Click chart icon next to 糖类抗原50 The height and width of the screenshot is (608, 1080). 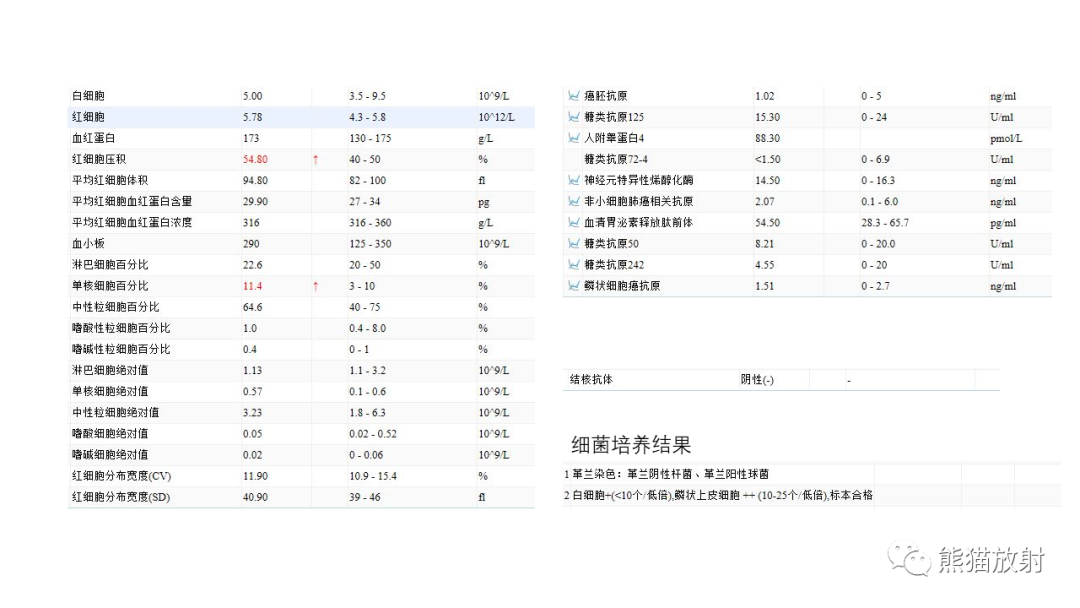click(x=573, y=244)
